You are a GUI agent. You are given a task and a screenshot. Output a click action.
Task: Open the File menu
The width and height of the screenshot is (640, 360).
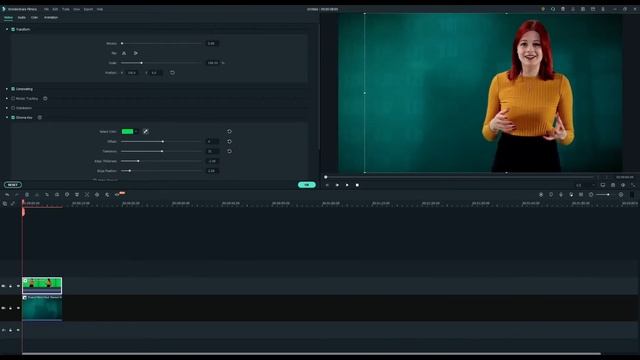[46, 9]
